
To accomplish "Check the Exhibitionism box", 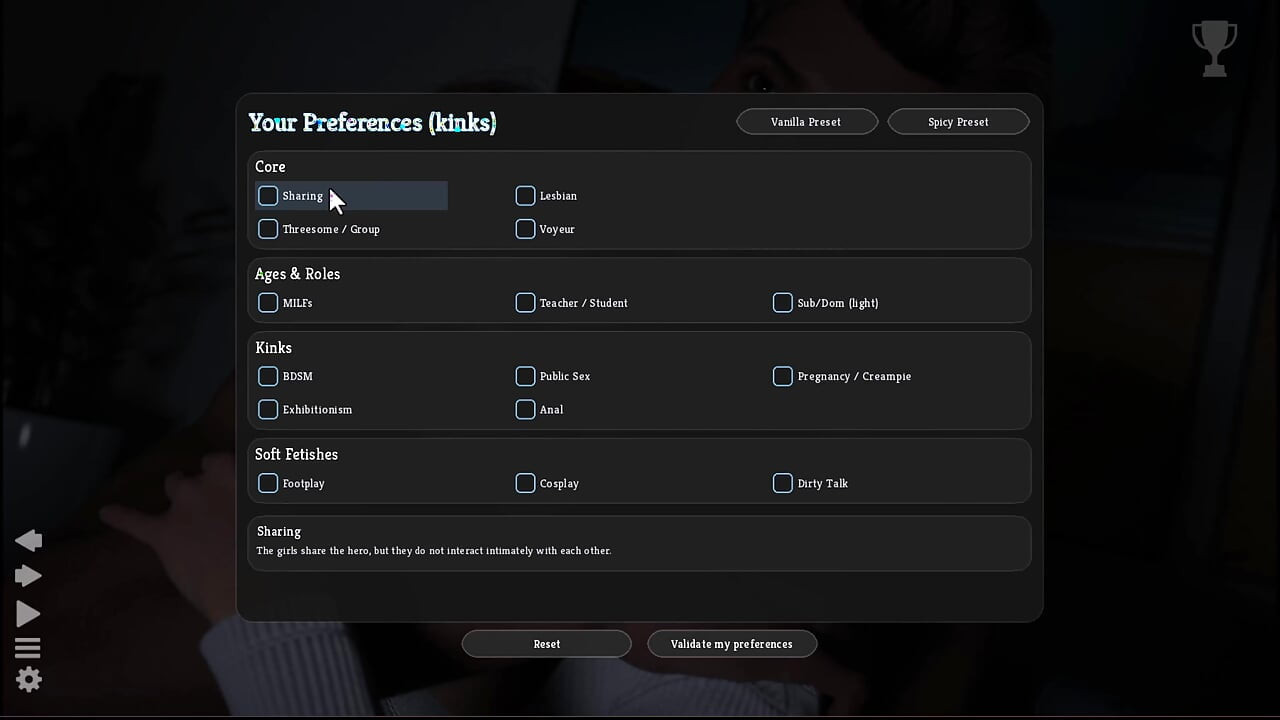I will [268, 409].
